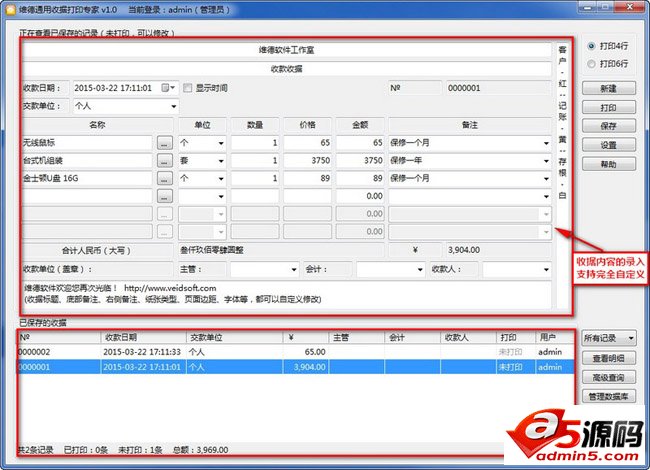Expand unit dropdown for 金士顿U盘 row
Viewport: 650px width, 470px height.
click(221, 179)
